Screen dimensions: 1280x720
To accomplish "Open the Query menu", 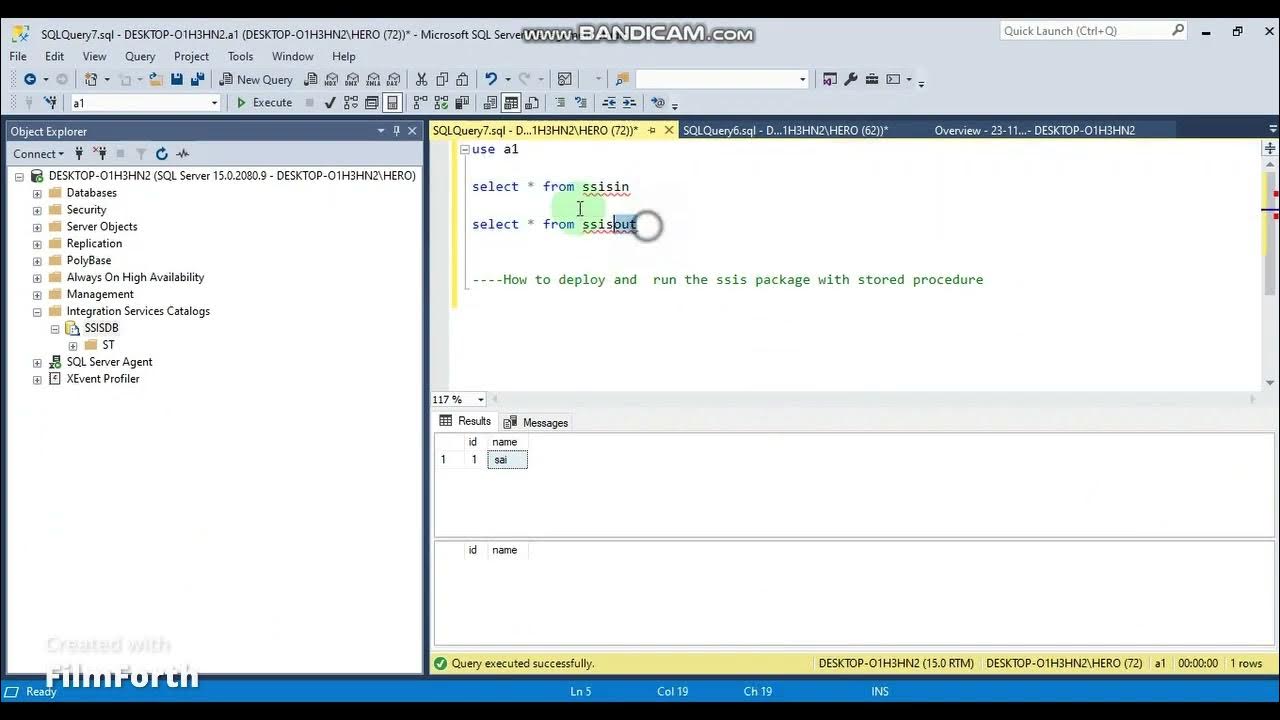I will [140, 56].
